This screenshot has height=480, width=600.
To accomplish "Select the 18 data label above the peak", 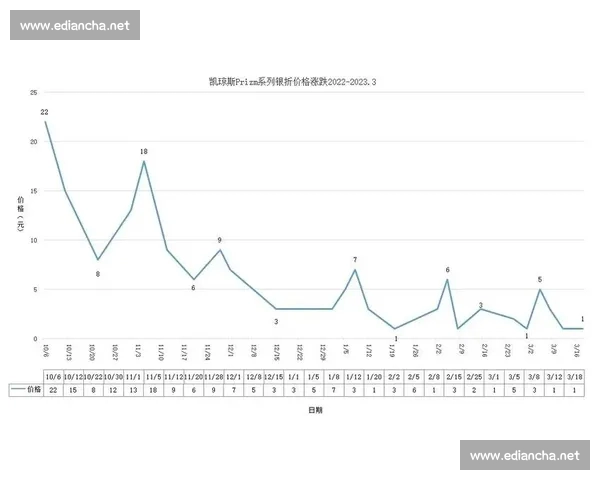I will pos(143,152).
